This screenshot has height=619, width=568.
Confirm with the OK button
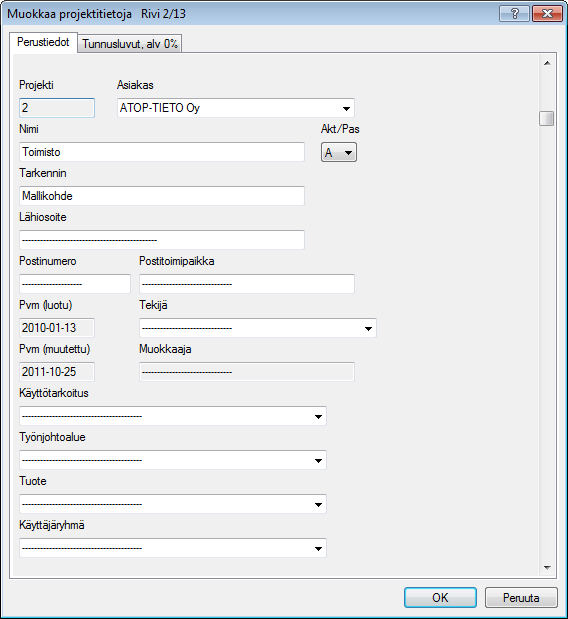[440, 598]
